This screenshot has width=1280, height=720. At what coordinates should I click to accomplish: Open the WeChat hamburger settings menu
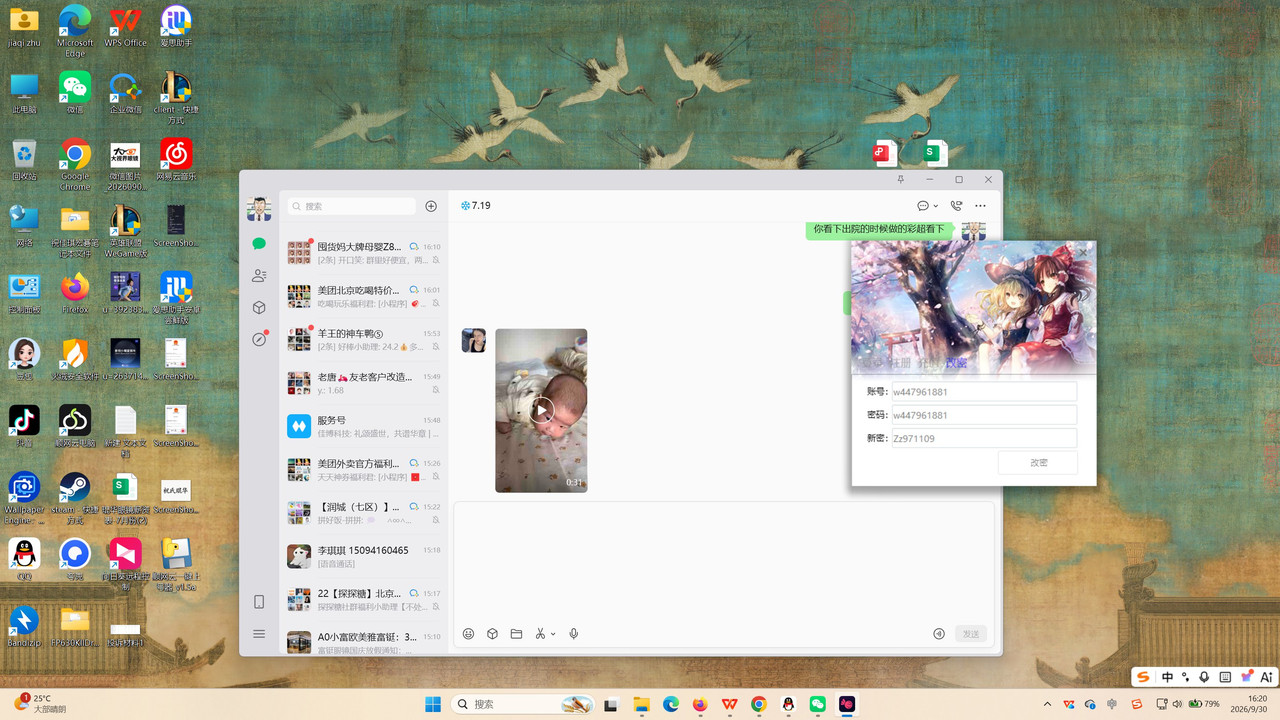(259, 634)
